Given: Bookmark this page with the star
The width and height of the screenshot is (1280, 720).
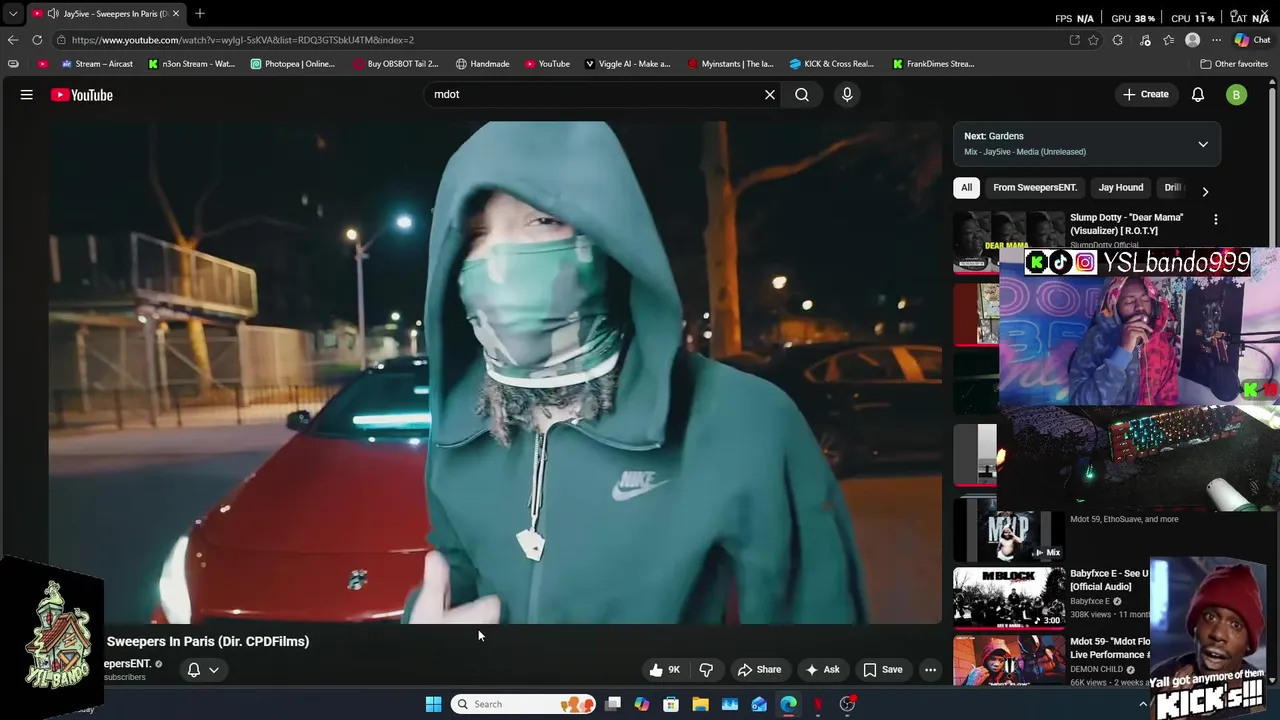Looking at the screenshot, I should click(1093, 40).
